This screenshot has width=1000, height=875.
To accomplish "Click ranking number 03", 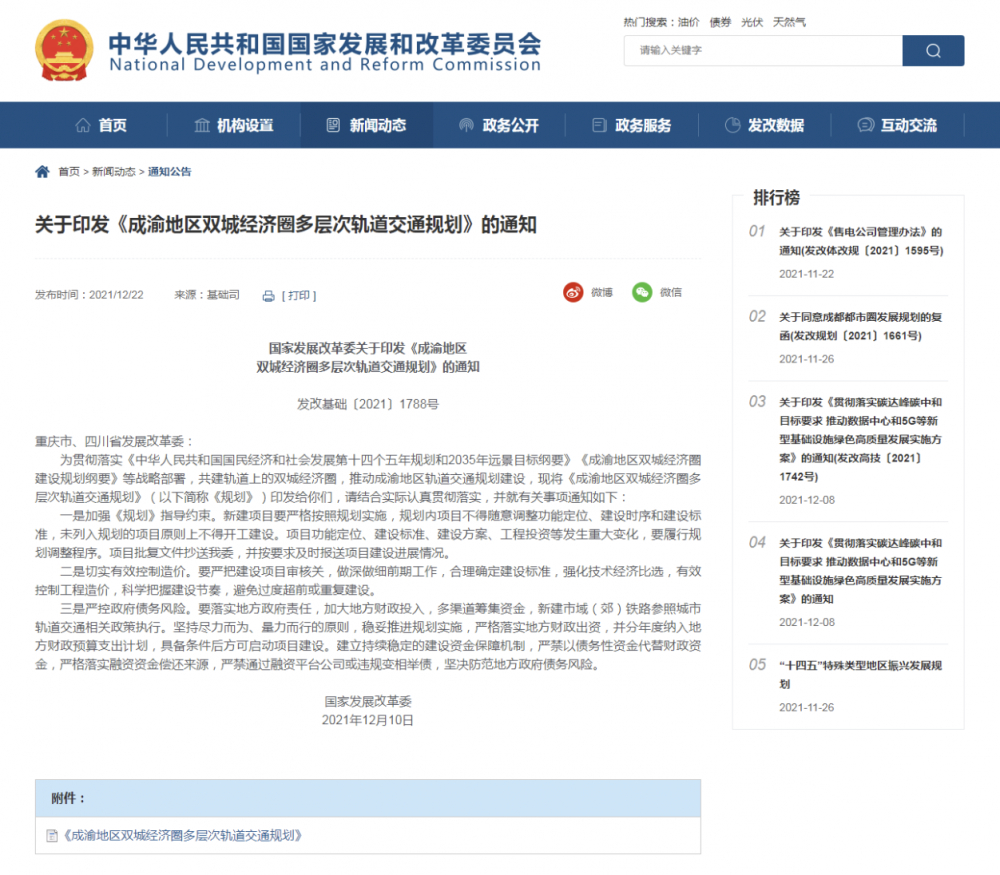I will (x=757, y=402).
